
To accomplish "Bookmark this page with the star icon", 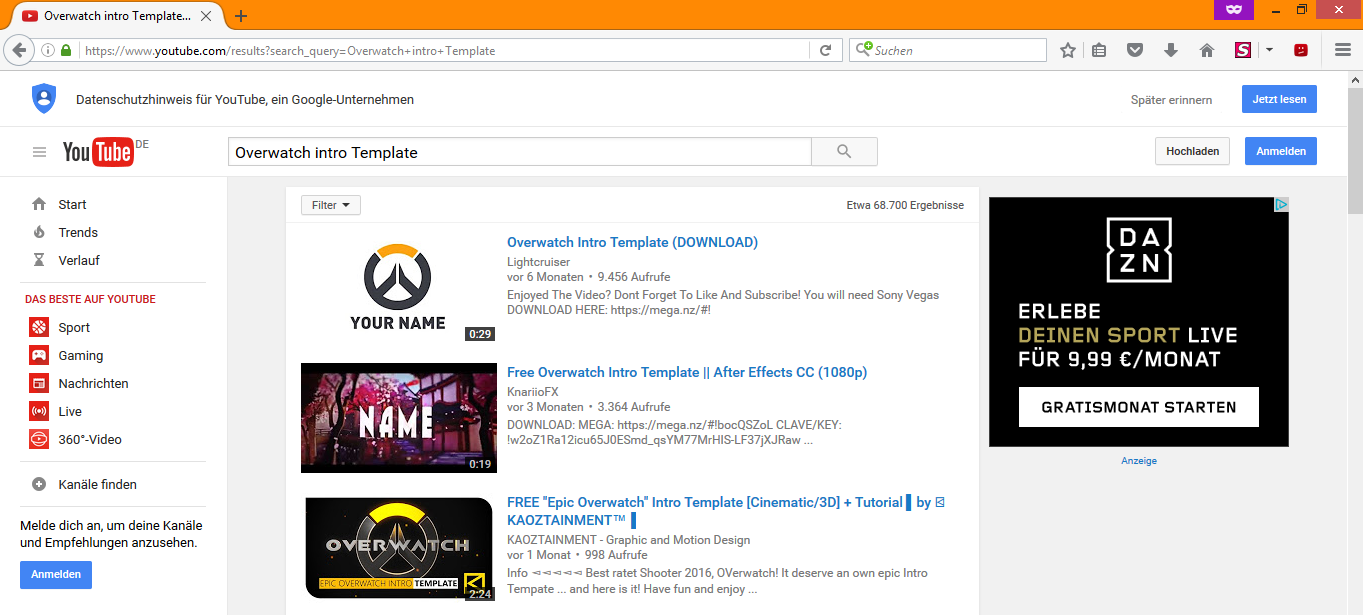I will 1068,50.
